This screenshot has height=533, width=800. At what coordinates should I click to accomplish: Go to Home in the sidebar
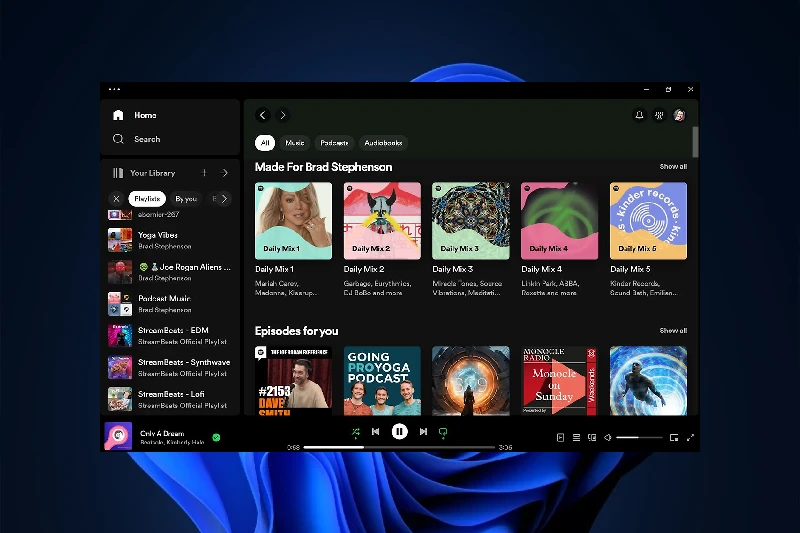pyautogui.click(x=135, y=115)
